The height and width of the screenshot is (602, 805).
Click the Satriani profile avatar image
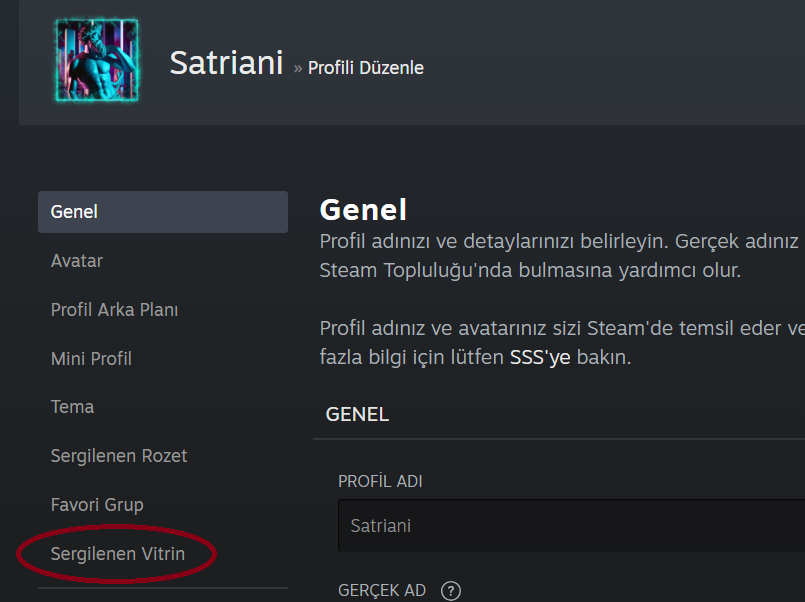(x=97, y=60)
